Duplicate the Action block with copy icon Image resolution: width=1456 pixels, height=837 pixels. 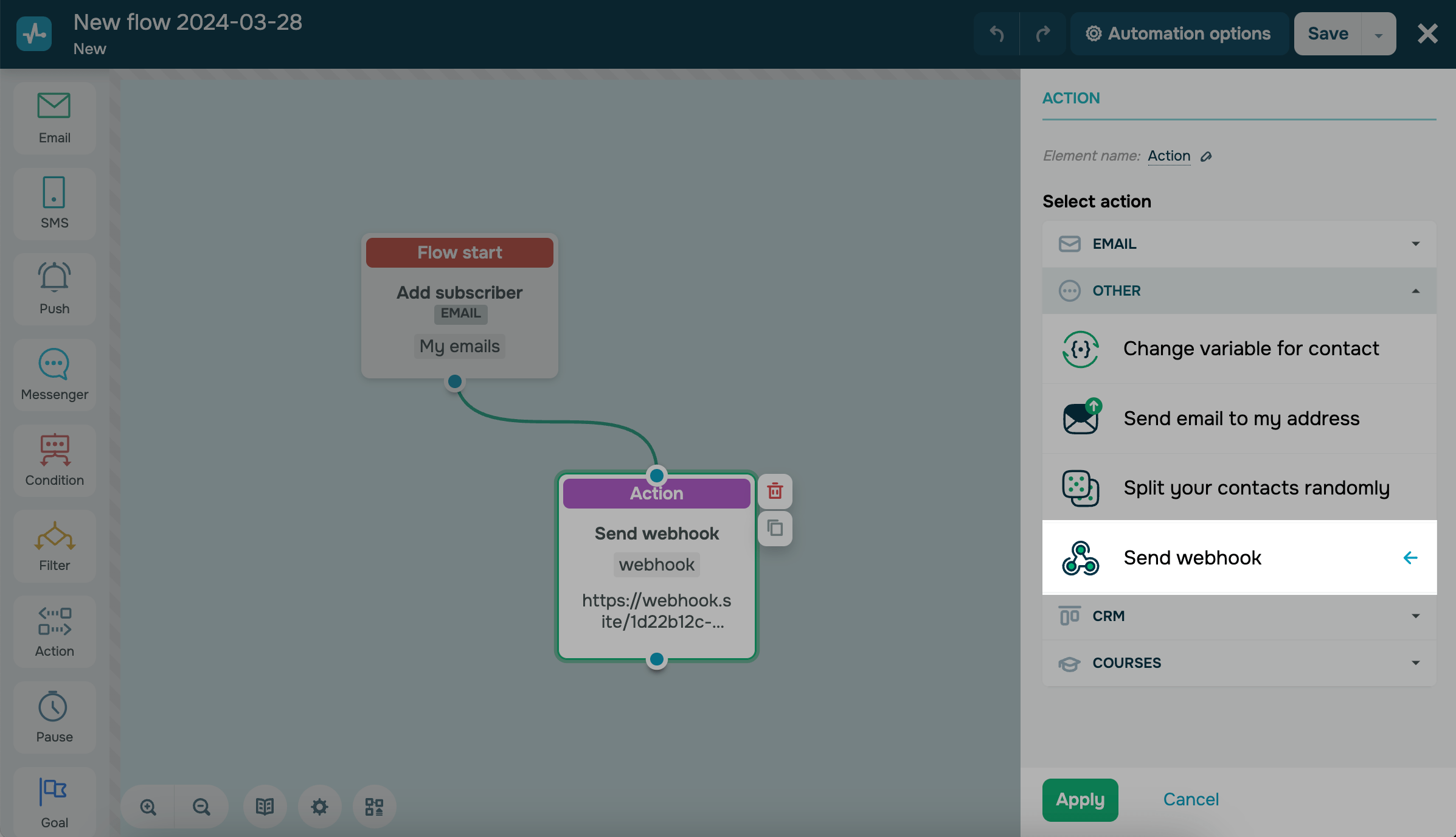click(x=775, y=528)
